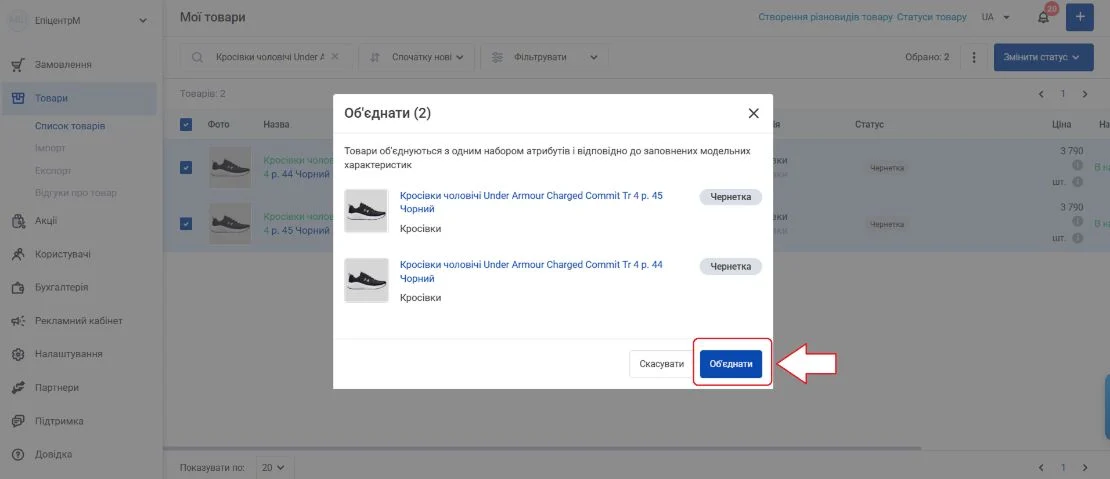Click Чернетка badge of р. 44 item in dialog
1110x479 pixels.
coord(731,267)
